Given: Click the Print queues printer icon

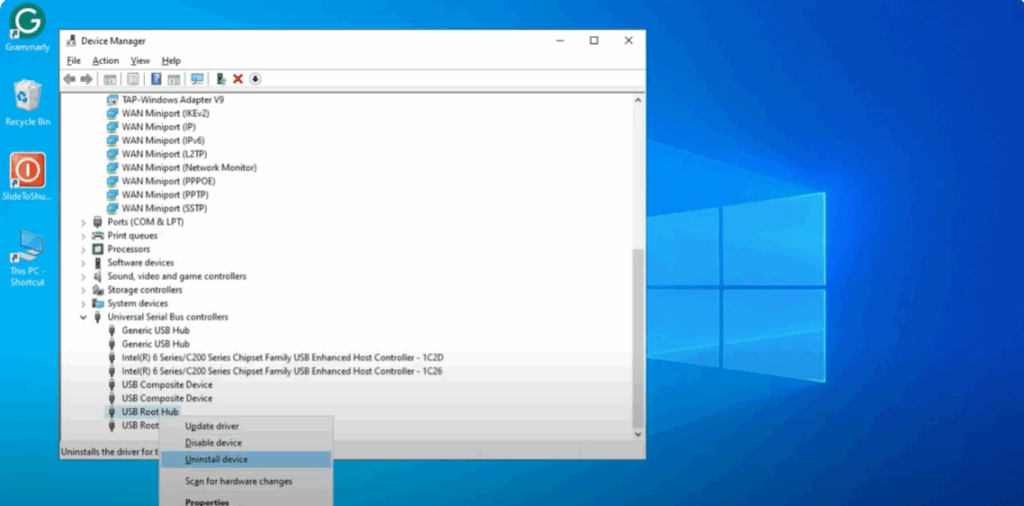Looking at the screenshot, I should click(98, 236).
